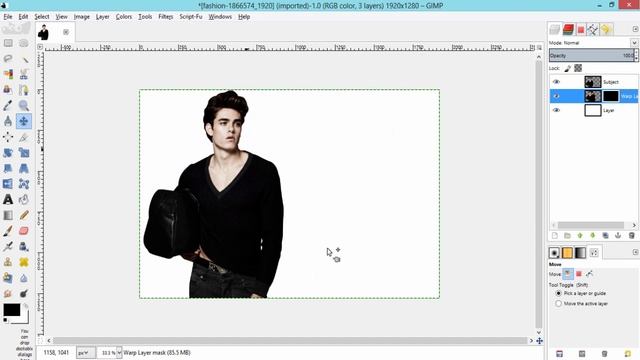Screen dimensions: 640x360
Task: Select the Alignment tool
Action: pyautogui.click(x=8, y=137)
